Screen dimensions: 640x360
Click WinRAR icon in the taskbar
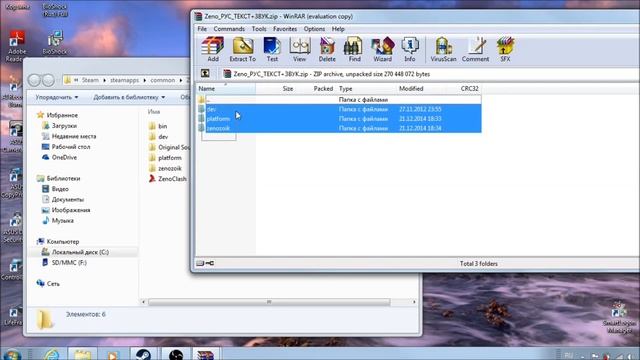coord(205,353)
